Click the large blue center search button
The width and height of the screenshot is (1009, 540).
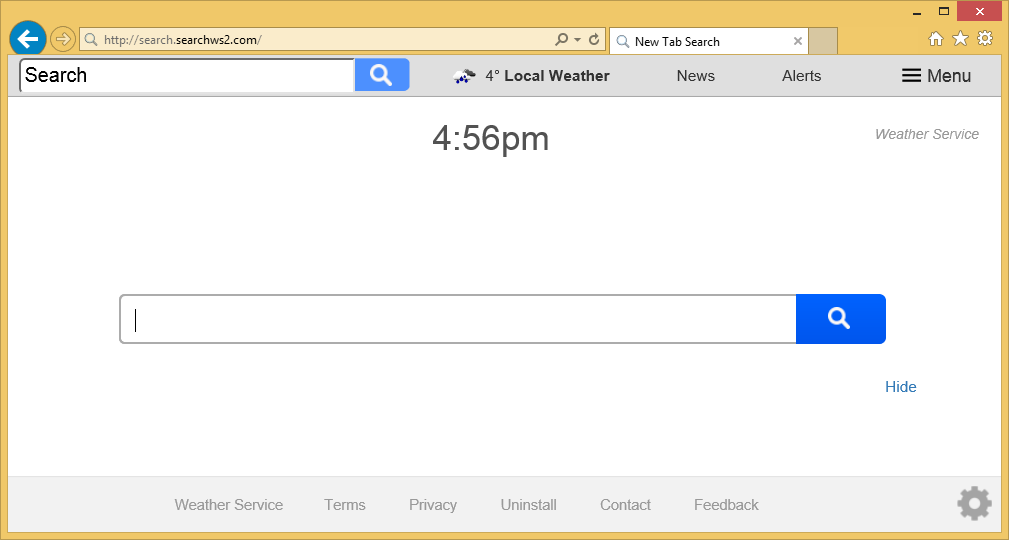coord(840,319)
